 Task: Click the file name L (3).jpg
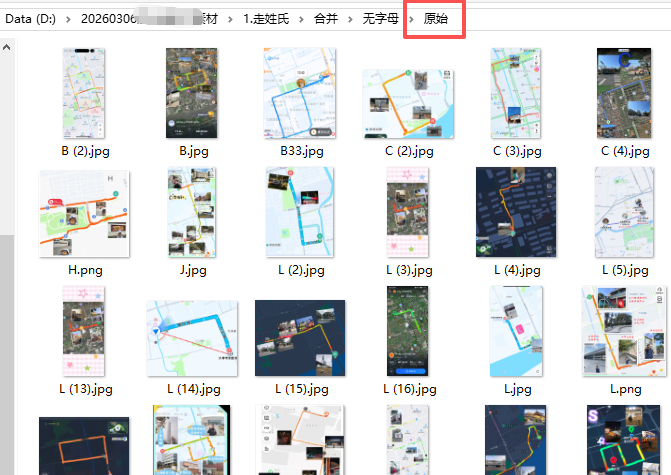(409, 270)
